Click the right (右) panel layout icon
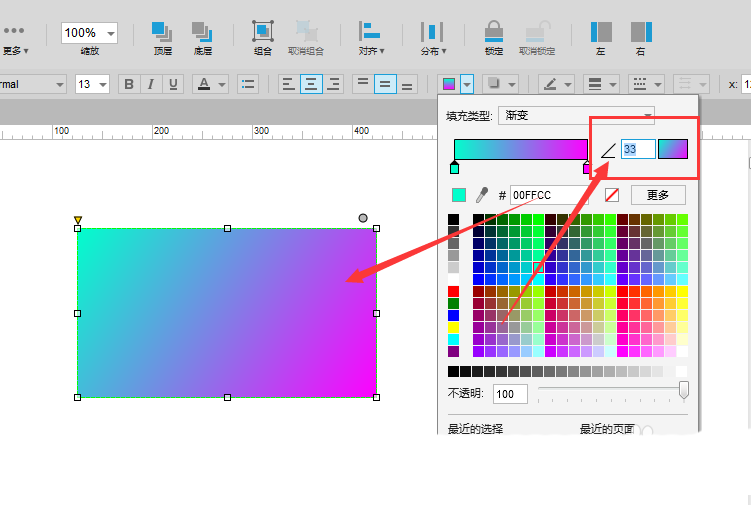Screen dimensions: 751x505 point(640,32)
